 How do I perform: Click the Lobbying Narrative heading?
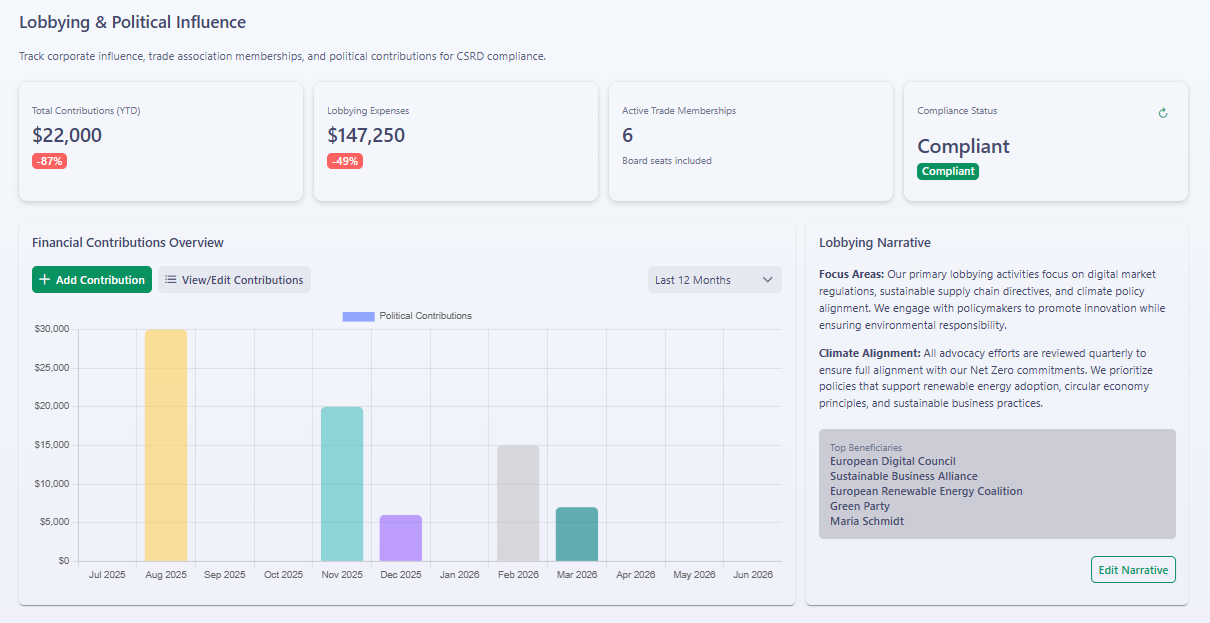[x=875, y=242]
